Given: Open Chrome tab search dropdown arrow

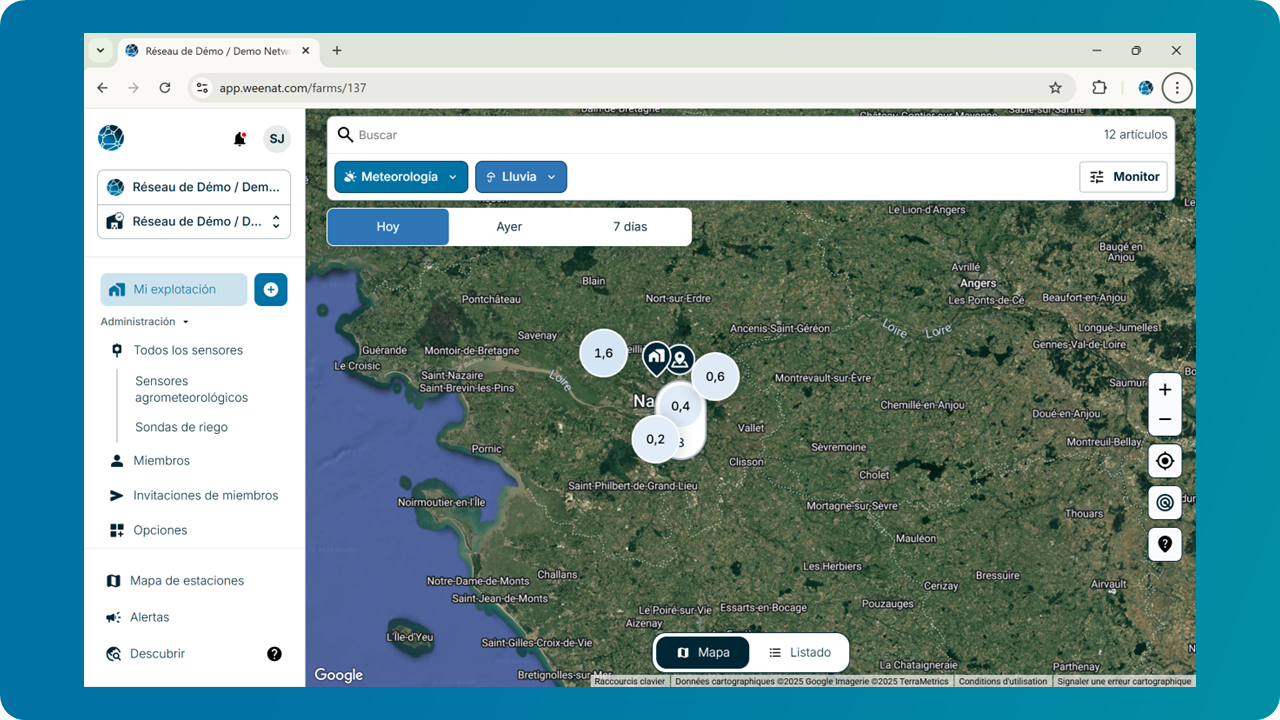Looking at the screenshot, I should [x=100, y=50].
